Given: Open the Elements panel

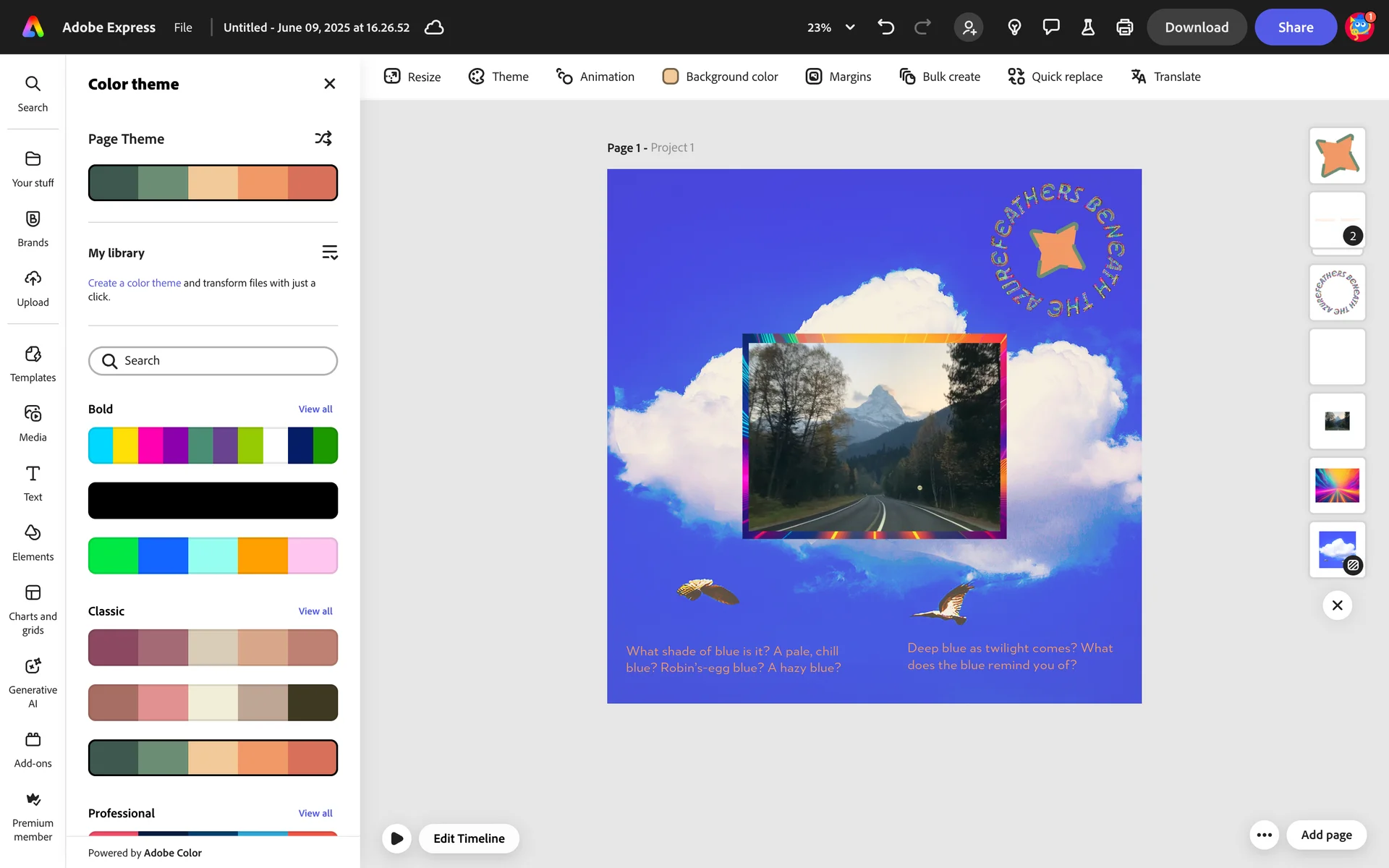Looking at the screenshot, I should 33,542.
